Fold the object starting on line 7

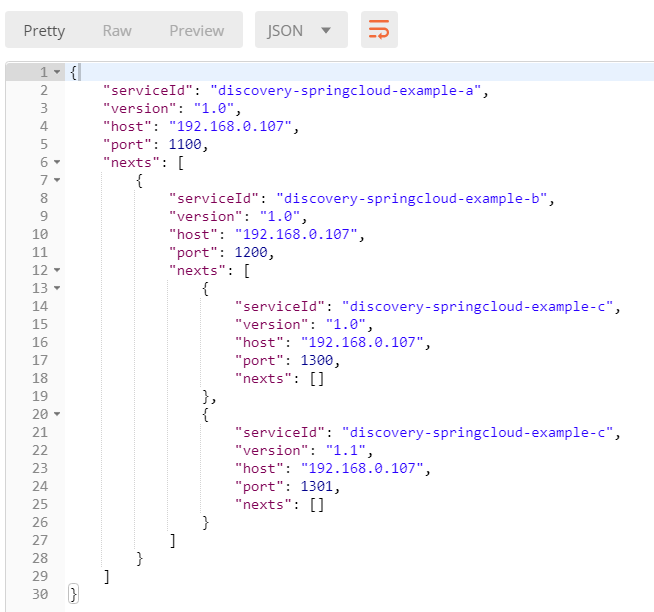coord(56,180)
